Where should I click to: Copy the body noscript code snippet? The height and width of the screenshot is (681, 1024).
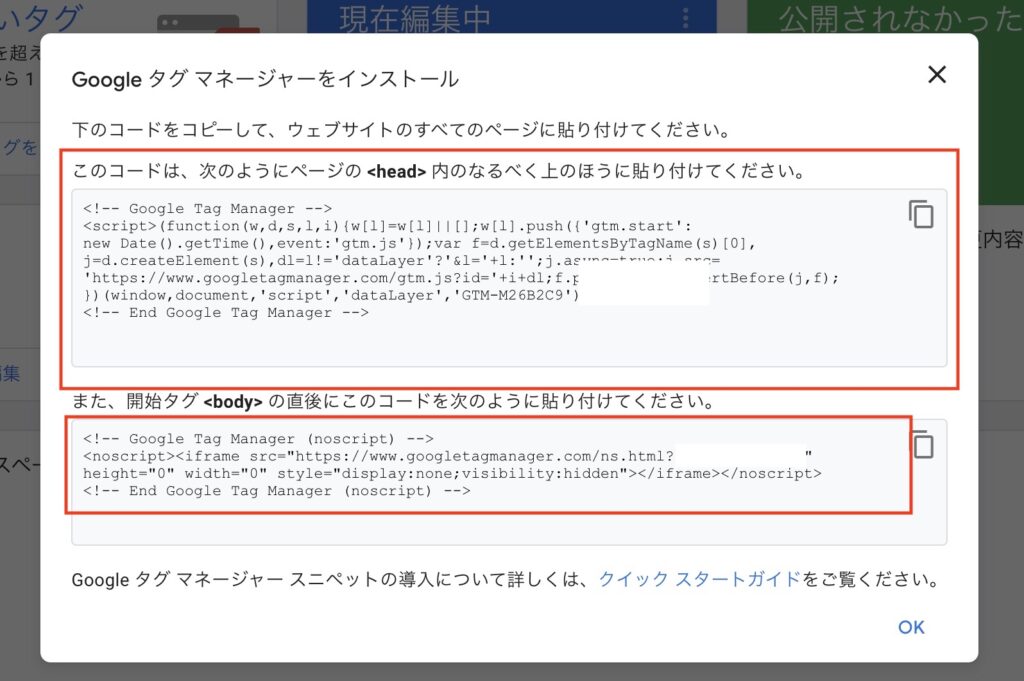click(923, 445)
